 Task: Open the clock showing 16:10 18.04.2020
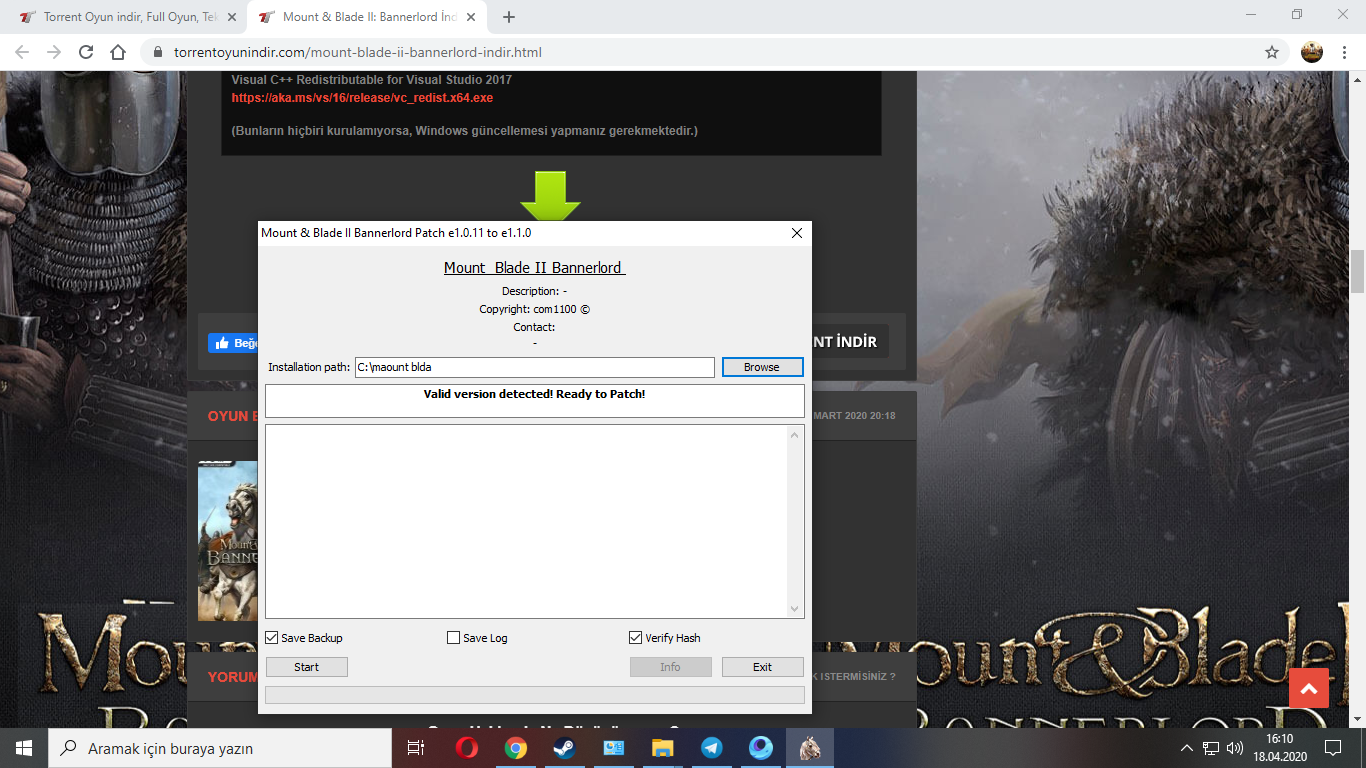click(x=1279, y=748)
